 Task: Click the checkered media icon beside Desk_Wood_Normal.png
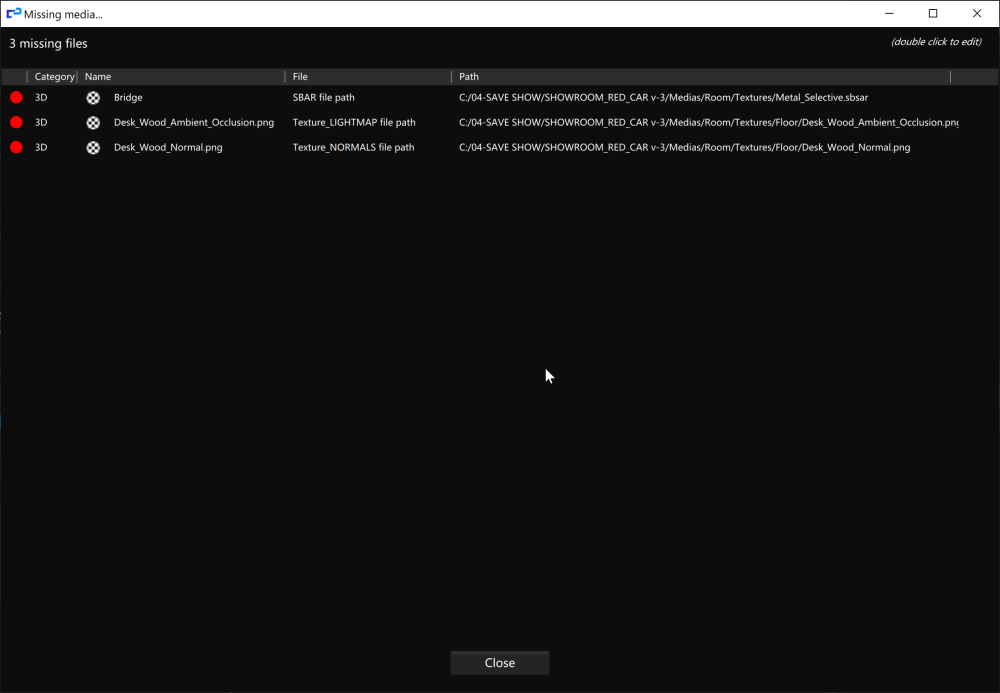pos(93,147)
